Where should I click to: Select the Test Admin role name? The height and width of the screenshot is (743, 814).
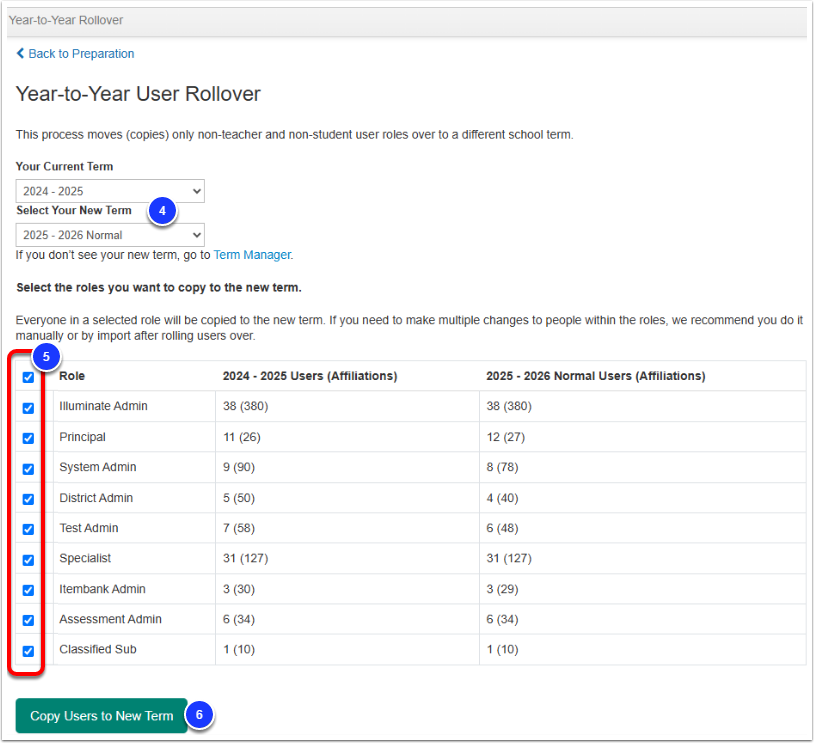[89, 528]
